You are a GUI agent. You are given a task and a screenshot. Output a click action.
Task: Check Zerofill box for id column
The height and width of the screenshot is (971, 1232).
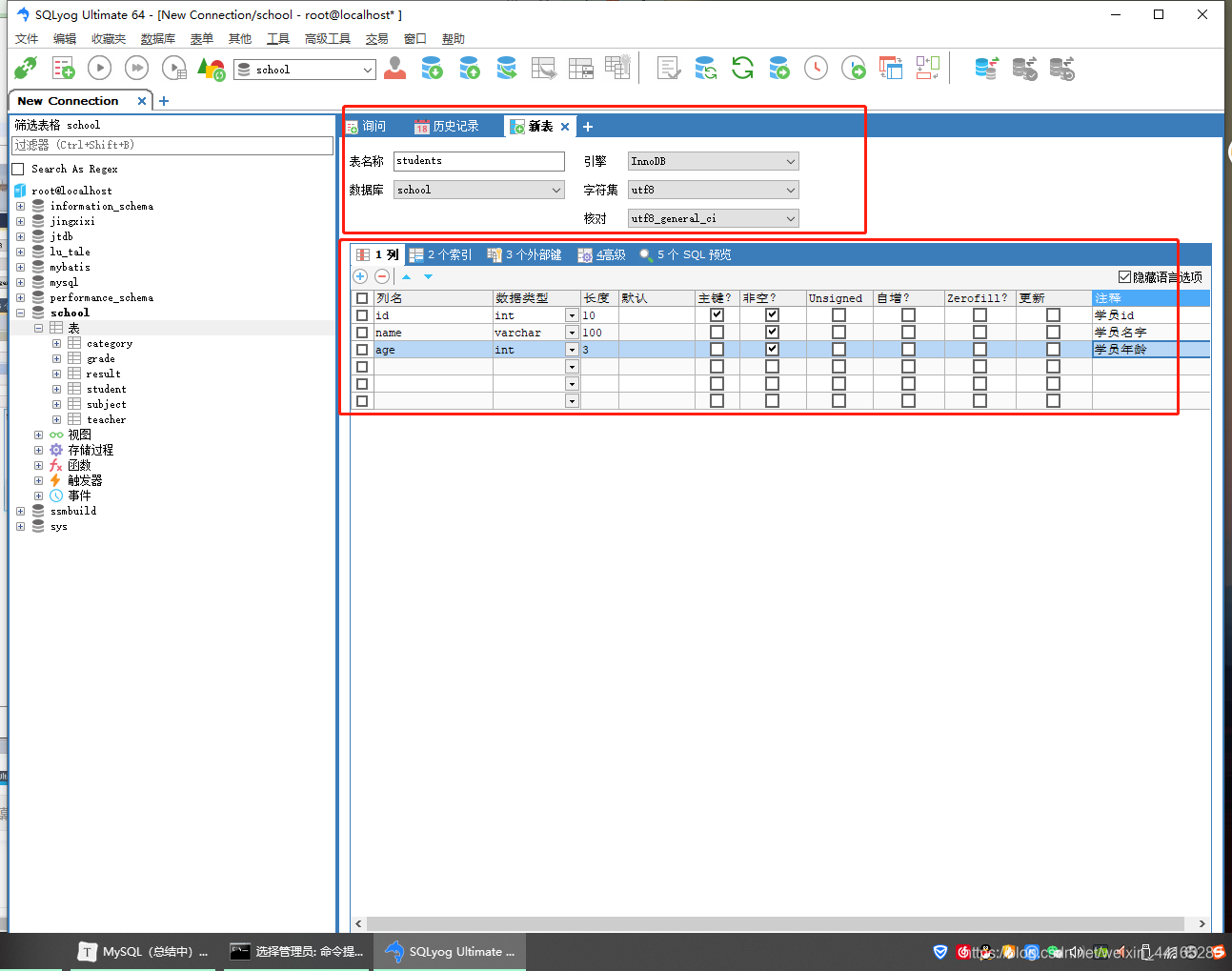[980, 314]
